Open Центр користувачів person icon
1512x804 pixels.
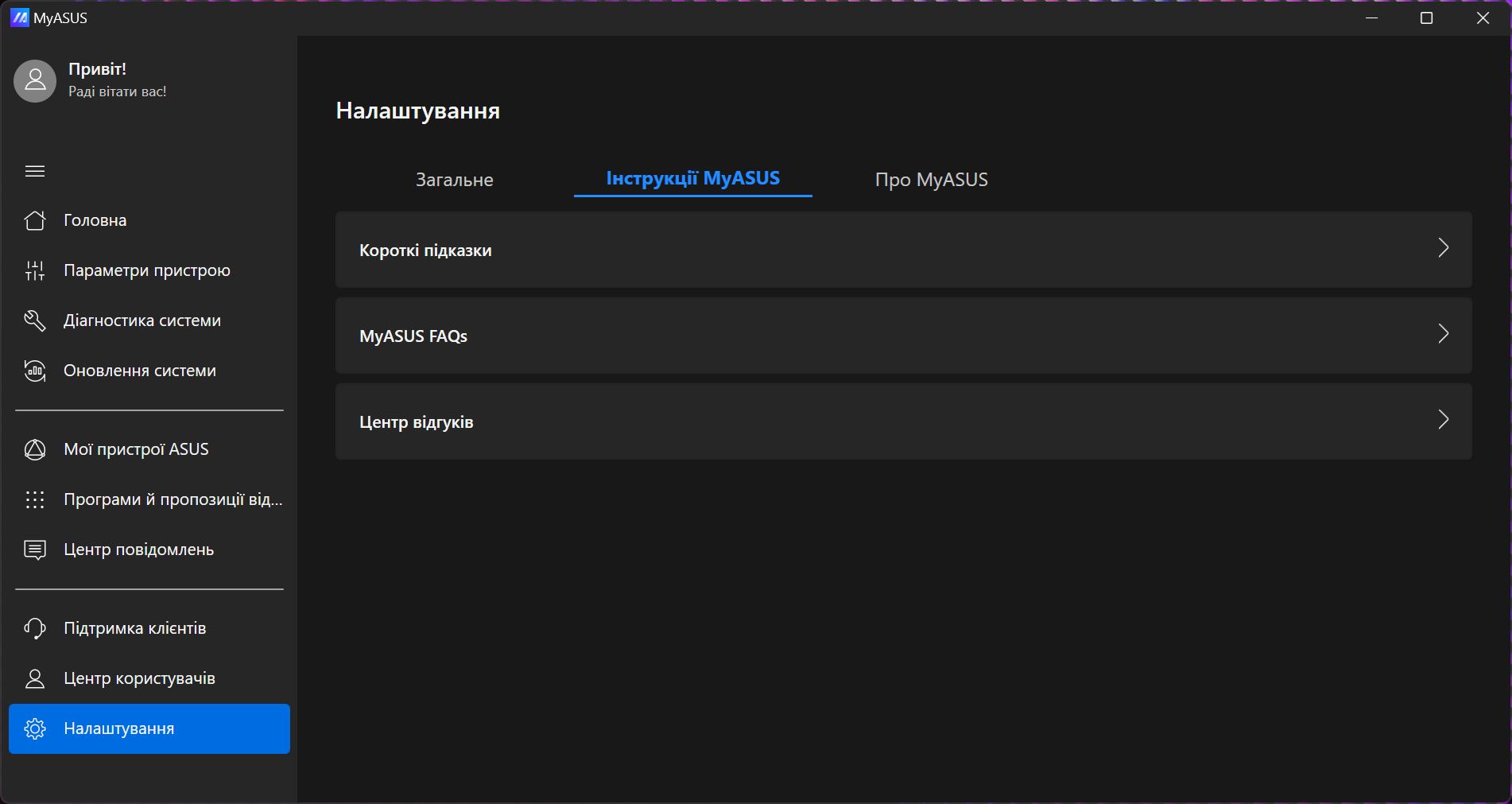[35, 678]
